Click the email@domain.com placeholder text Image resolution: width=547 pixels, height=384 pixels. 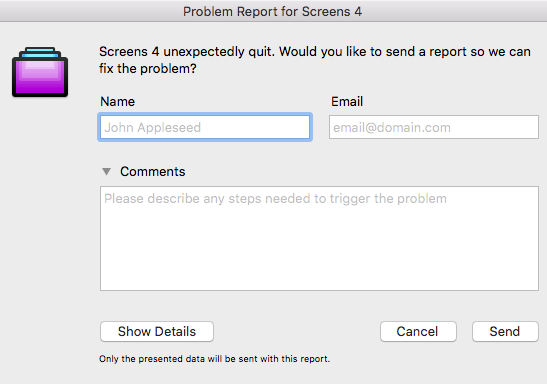point(392,128)
